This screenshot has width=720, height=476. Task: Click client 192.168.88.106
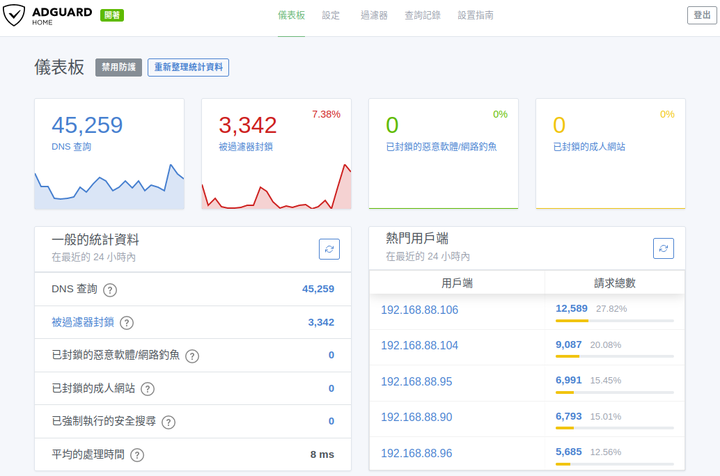(x=420, y=310)
